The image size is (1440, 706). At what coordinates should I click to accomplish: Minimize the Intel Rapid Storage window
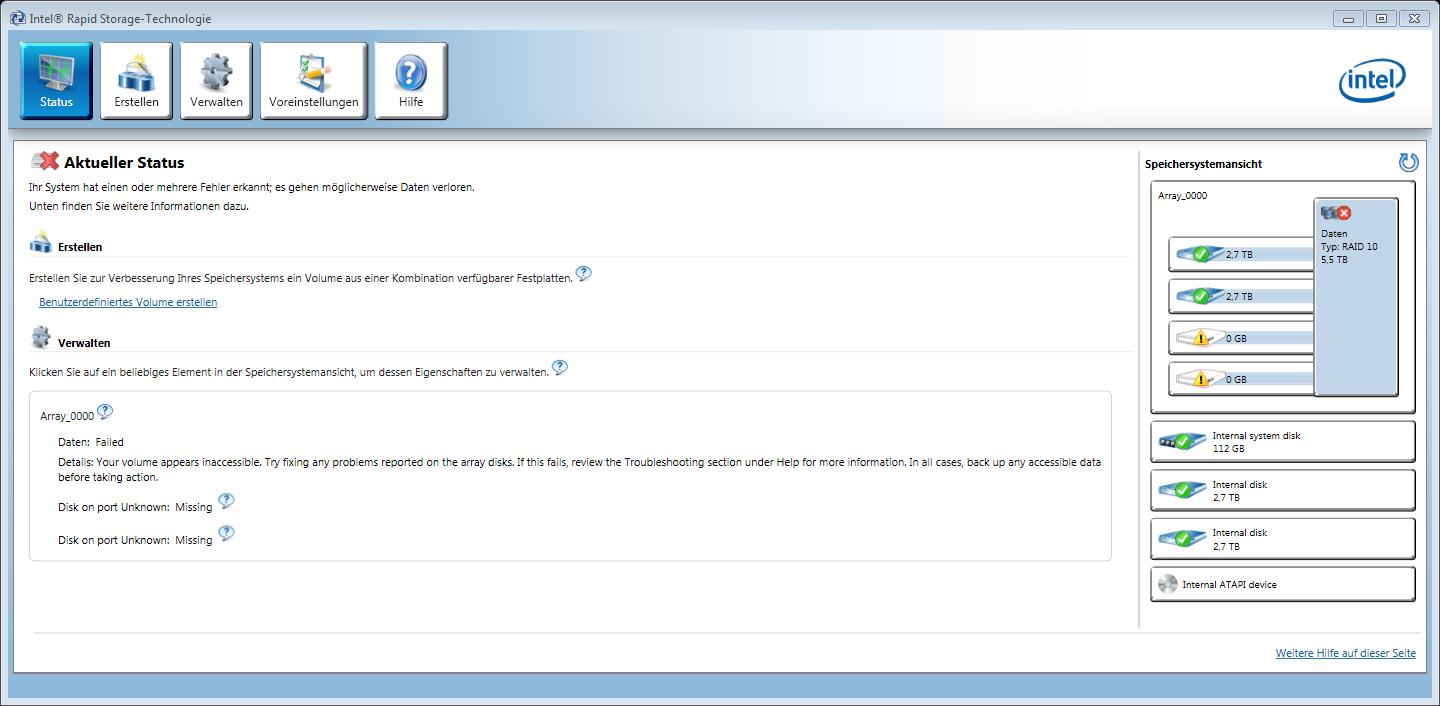[x=1348, y=18]
